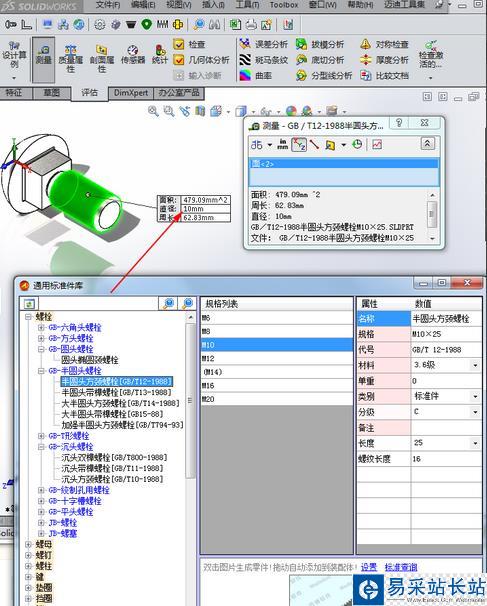
Task: Toggle the 检查 checkbox
Action: pos(179,44)
